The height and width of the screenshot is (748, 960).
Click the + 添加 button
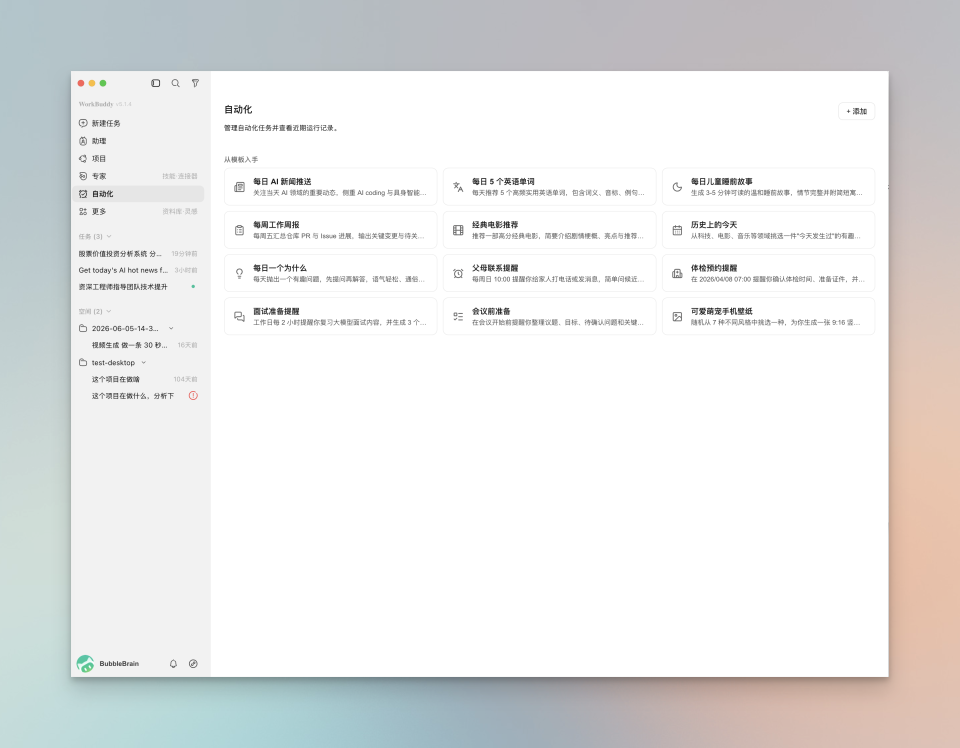pyautogui.click(x=857, y=111)
